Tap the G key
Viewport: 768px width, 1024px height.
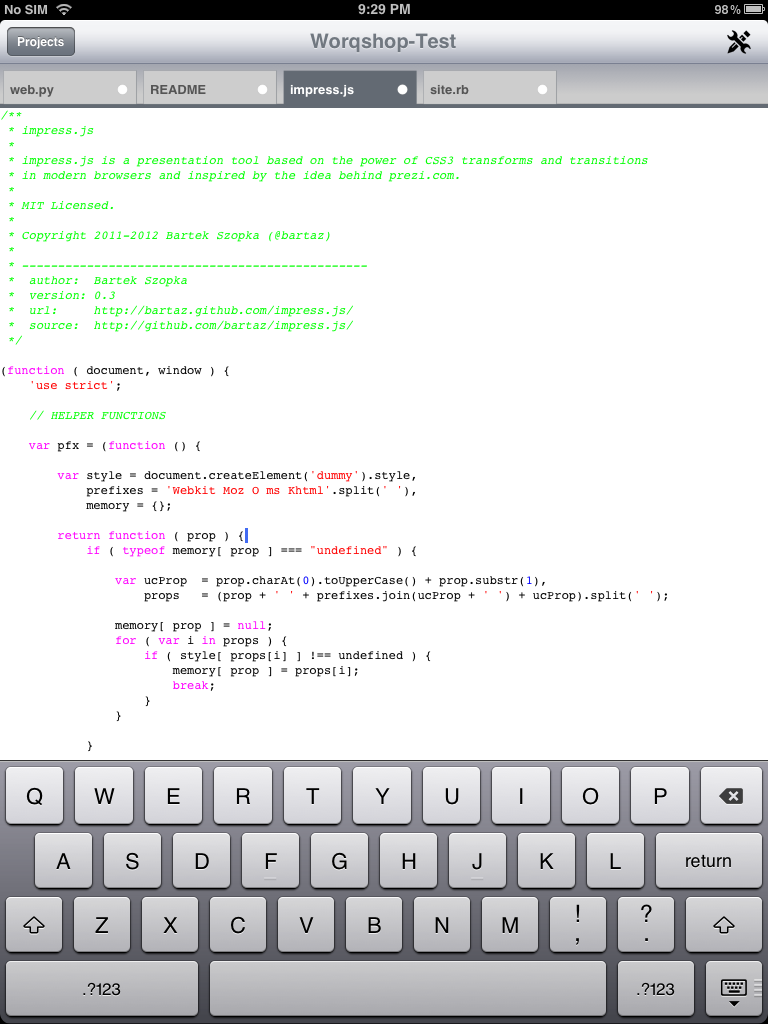[340, 861]
